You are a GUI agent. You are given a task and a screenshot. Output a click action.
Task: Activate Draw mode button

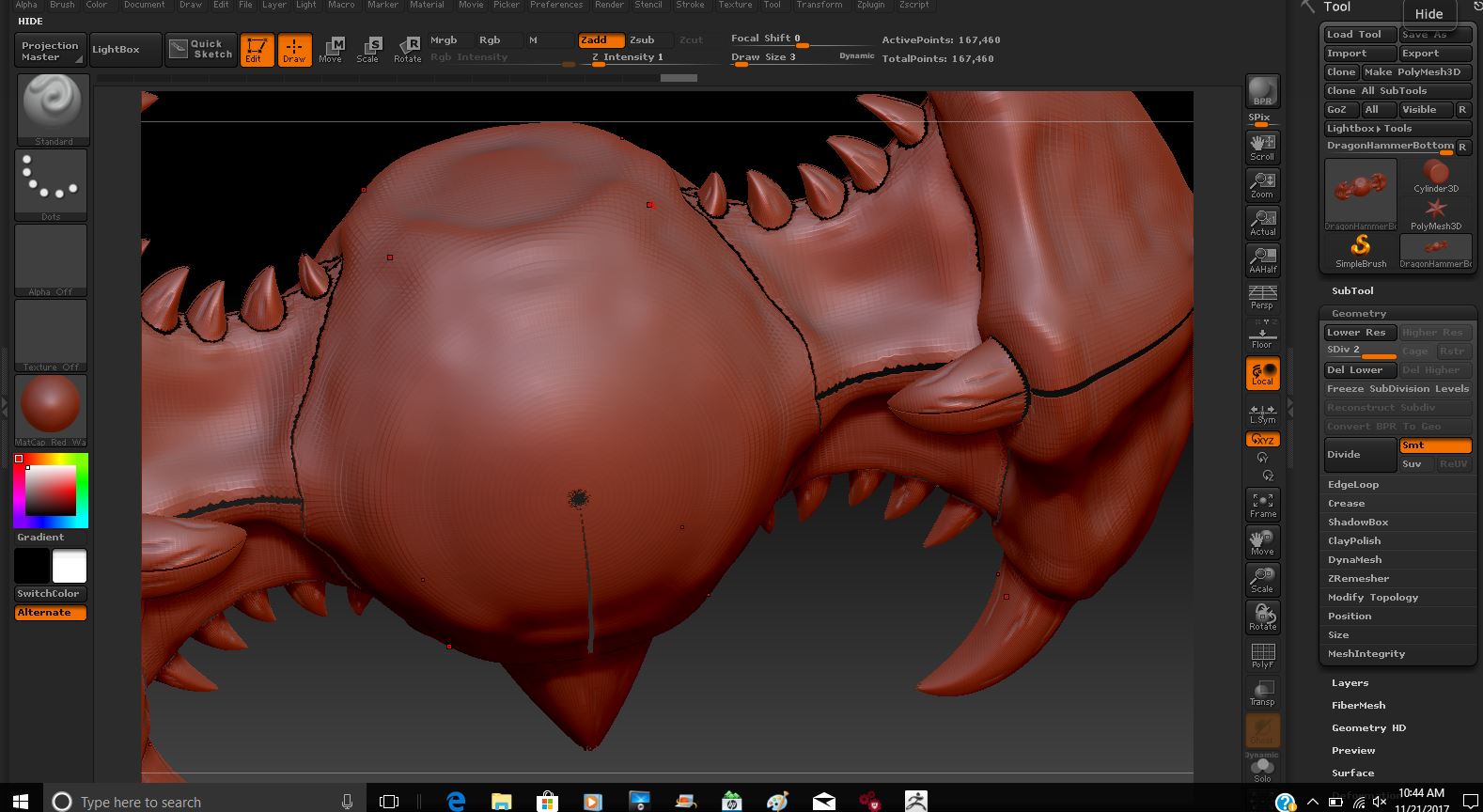[294, 49]
